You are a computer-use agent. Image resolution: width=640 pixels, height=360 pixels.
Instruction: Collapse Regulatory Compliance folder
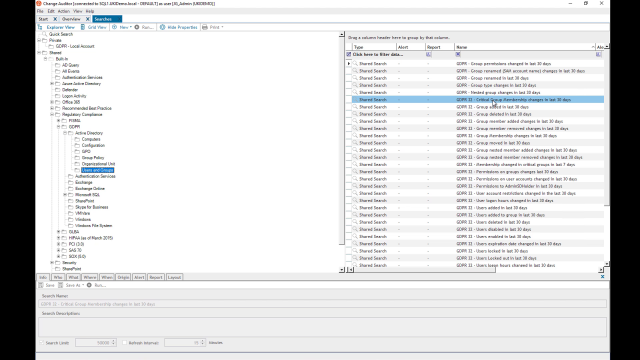tap(52, 114)
